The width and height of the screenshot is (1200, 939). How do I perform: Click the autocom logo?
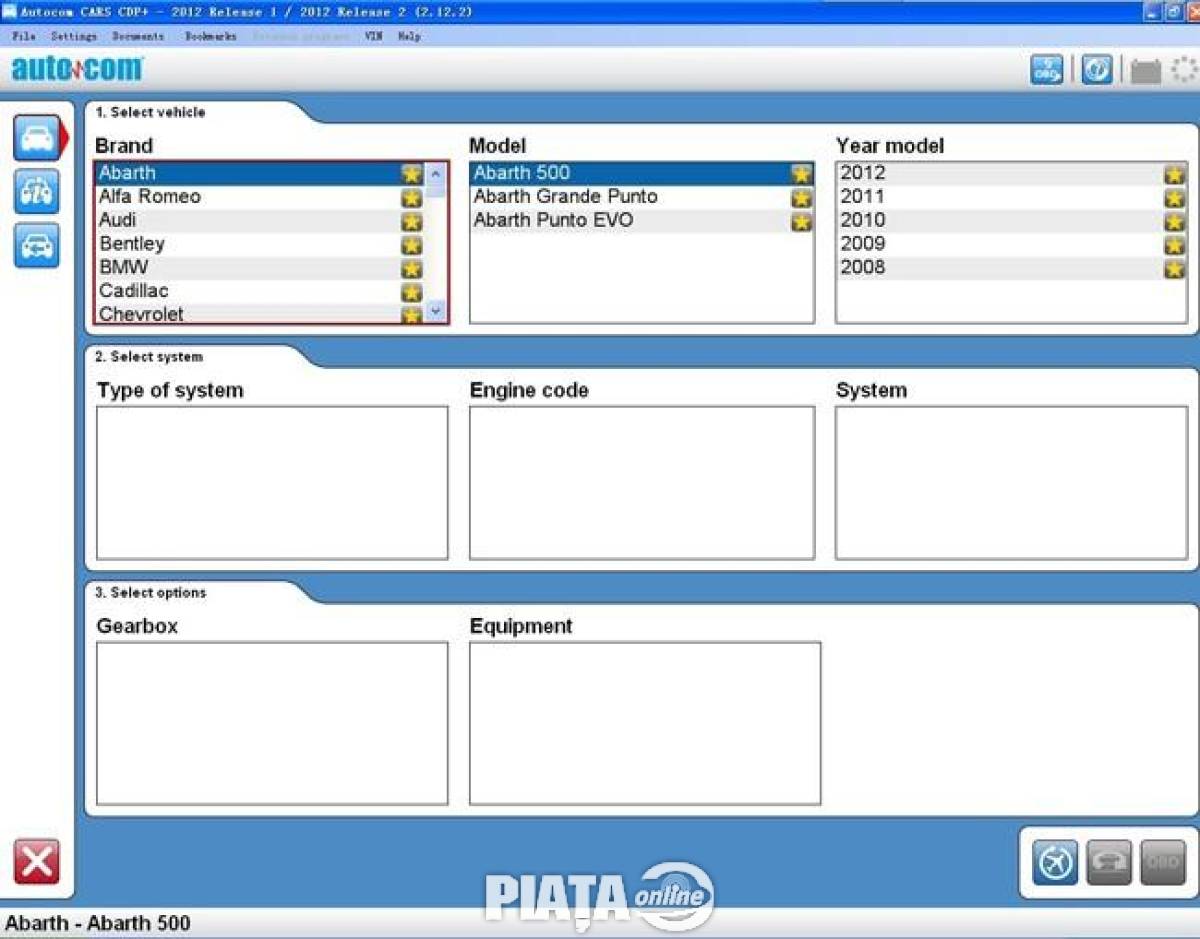tap(77, 69)
